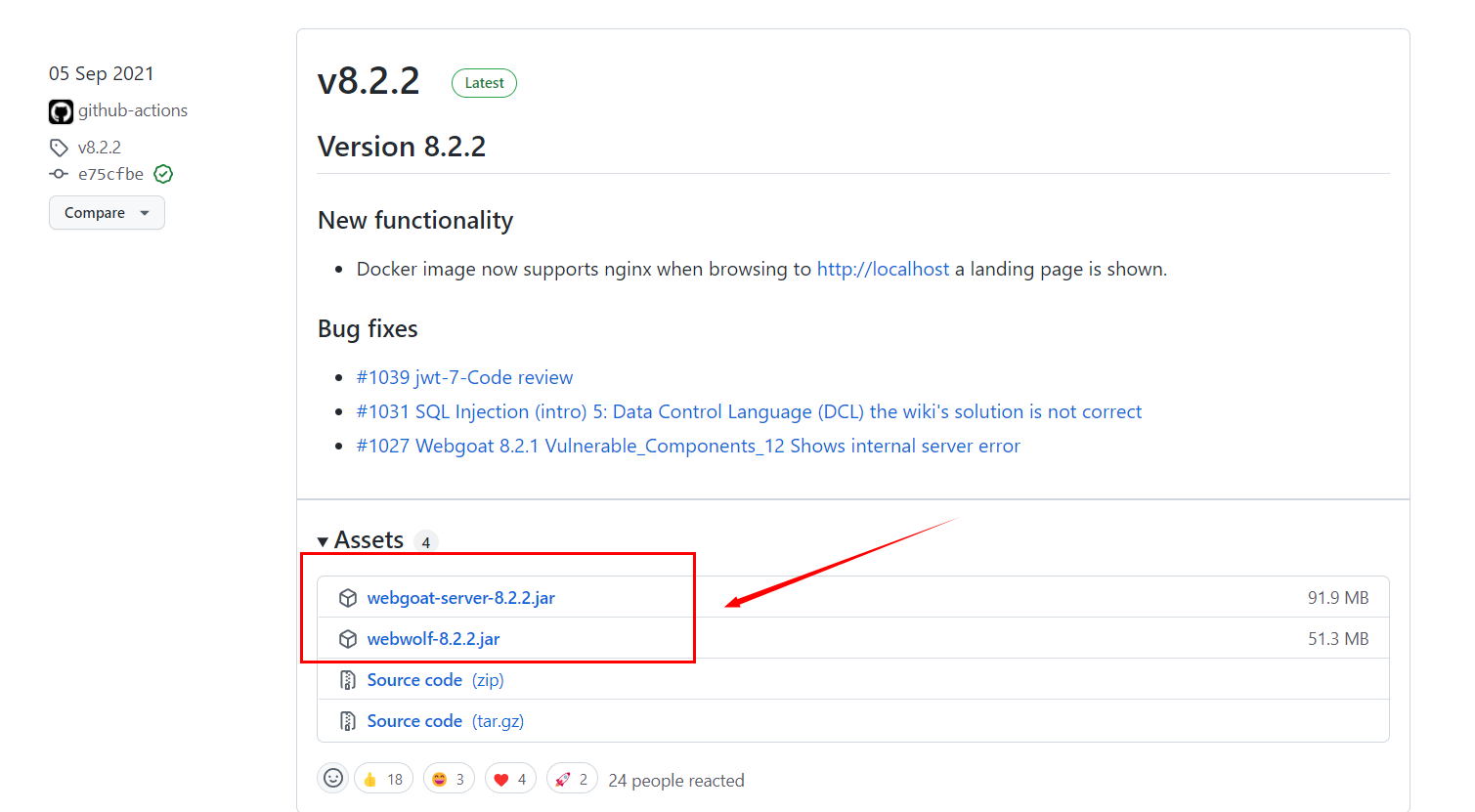Open the Compare dropdown
1475x812 pixels.
point(107,213)
